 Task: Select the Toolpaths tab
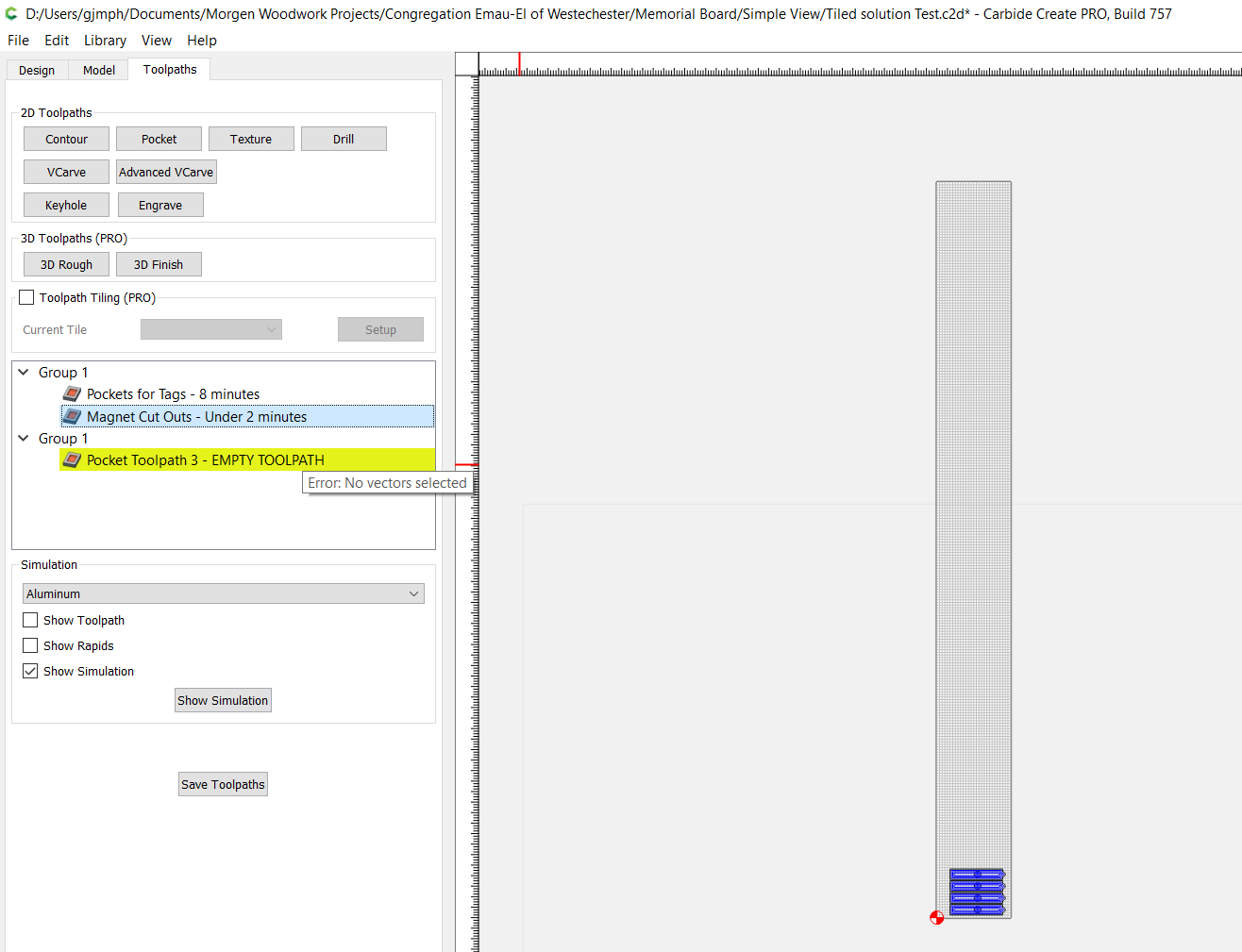(x=170, y=70)
